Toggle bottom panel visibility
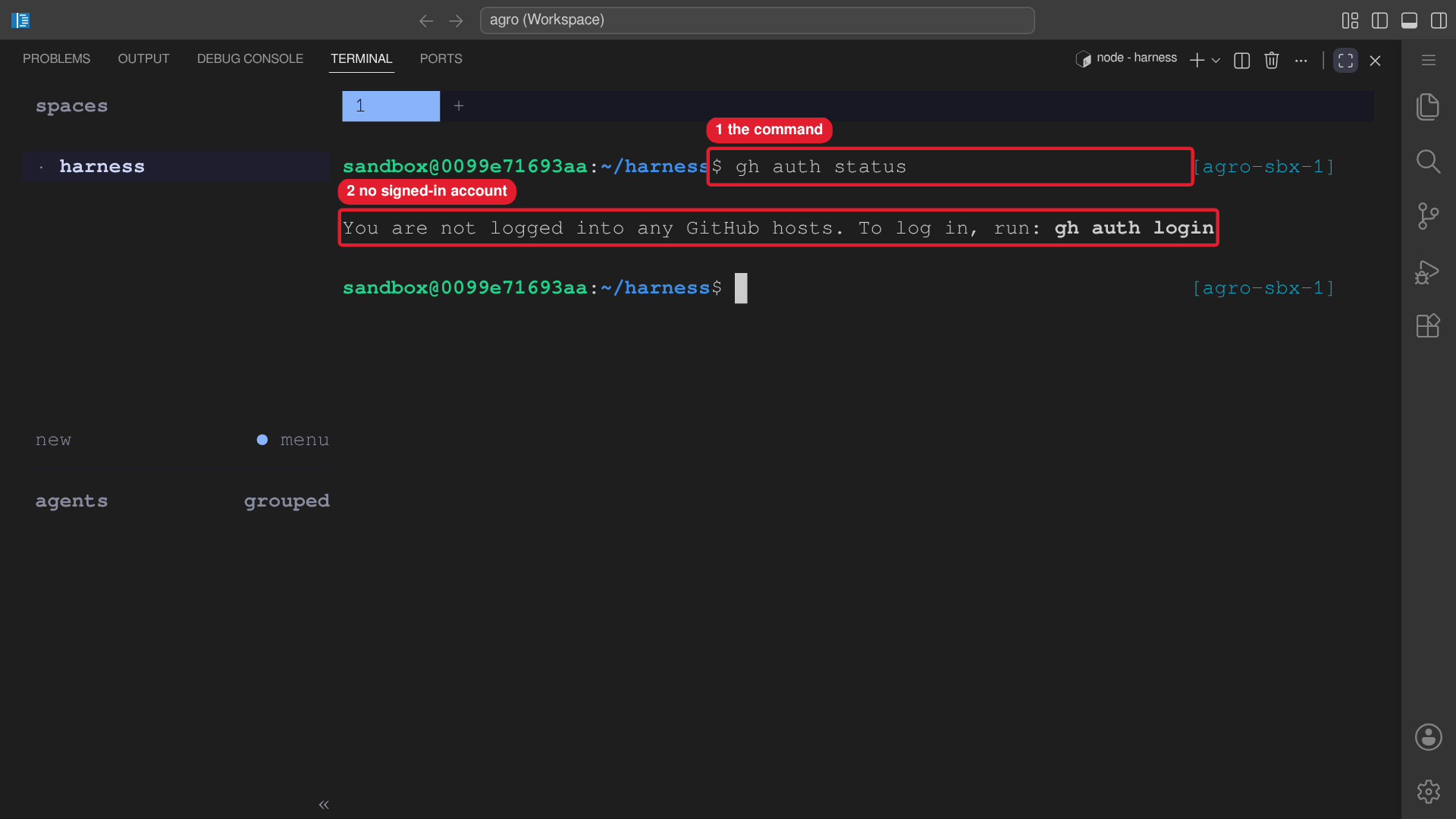The image size is (1456, 819). [1409, 20]
